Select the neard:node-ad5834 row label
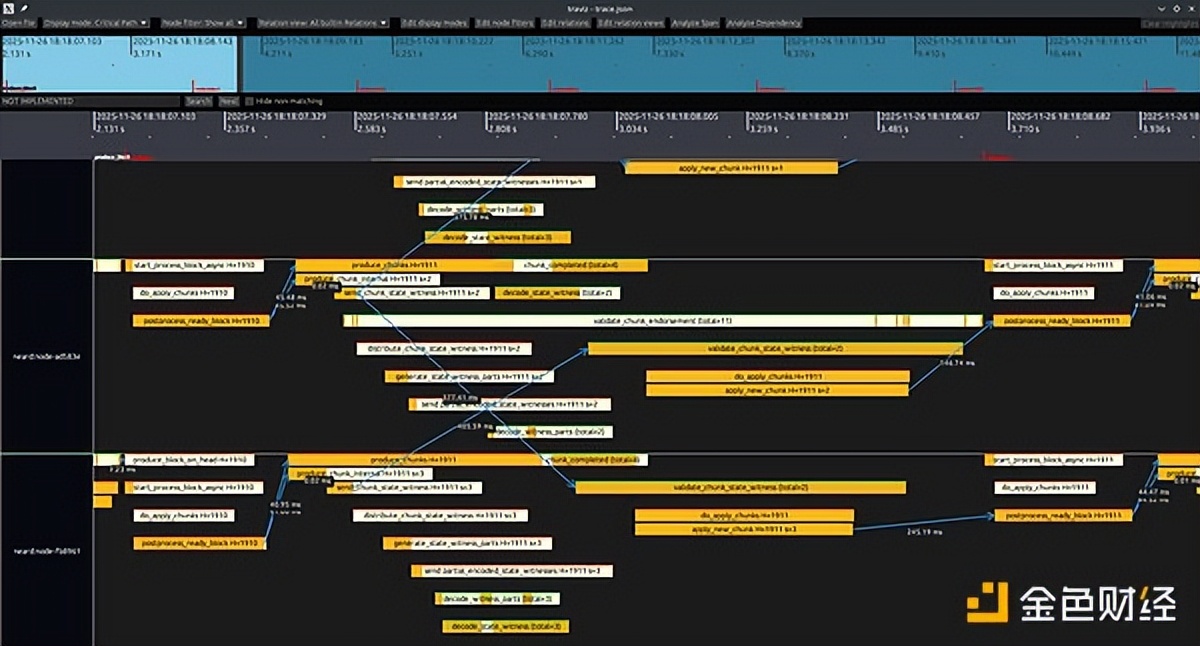The width and height of the screenshot is (1200, 646). tap(46, 356)
